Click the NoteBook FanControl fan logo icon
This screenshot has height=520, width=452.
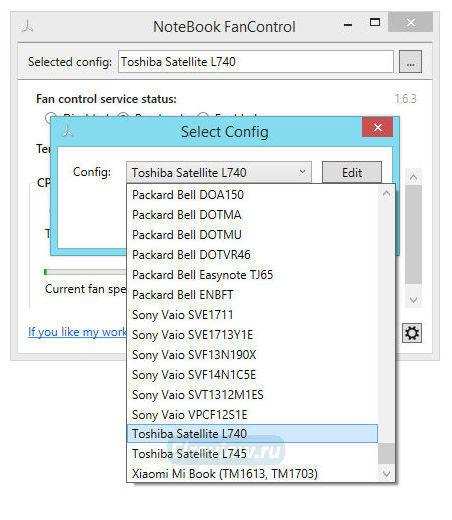[28, 26]
